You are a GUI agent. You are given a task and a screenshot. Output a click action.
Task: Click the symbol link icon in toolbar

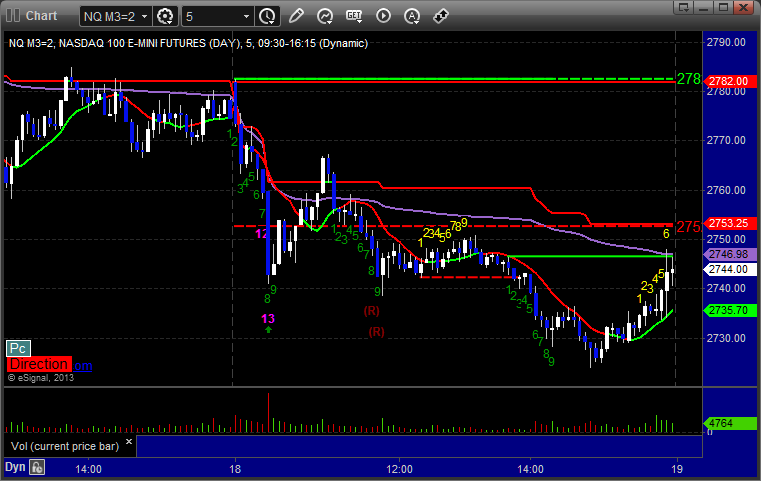point(441,16)
